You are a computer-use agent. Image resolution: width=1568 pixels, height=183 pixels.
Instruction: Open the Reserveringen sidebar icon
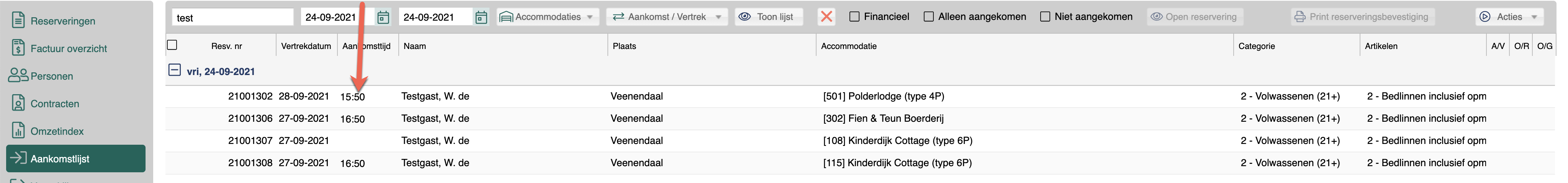(x=19, y=20)
